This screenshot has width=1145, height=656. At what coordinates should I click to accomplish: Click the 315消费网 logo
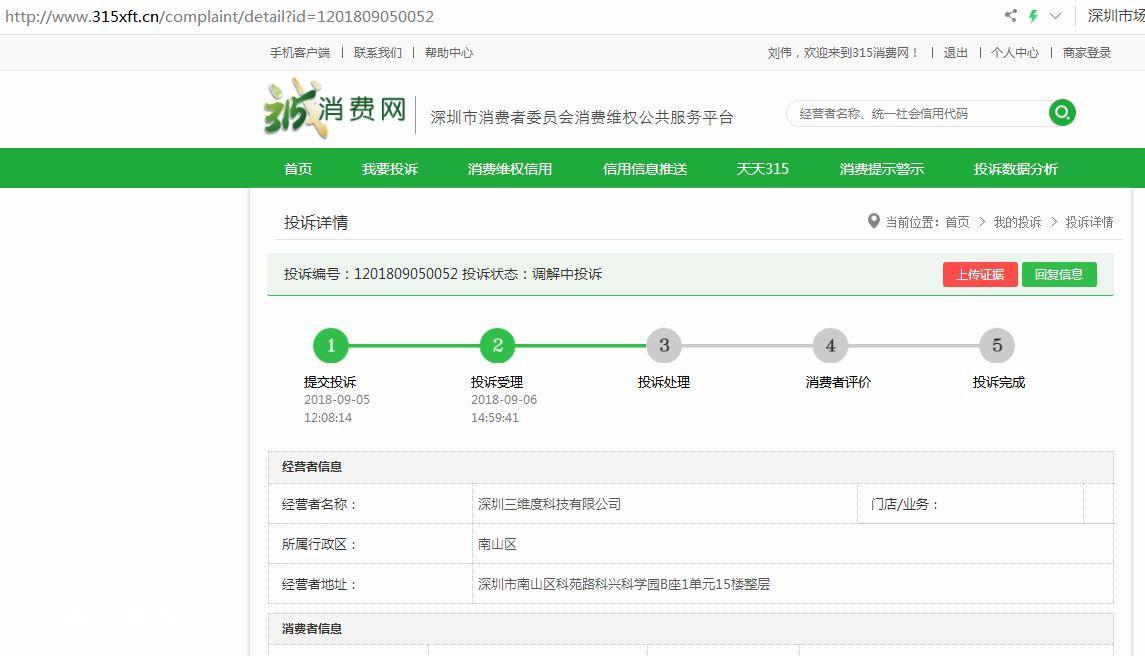pyautogui.click(x=335, y=109)
